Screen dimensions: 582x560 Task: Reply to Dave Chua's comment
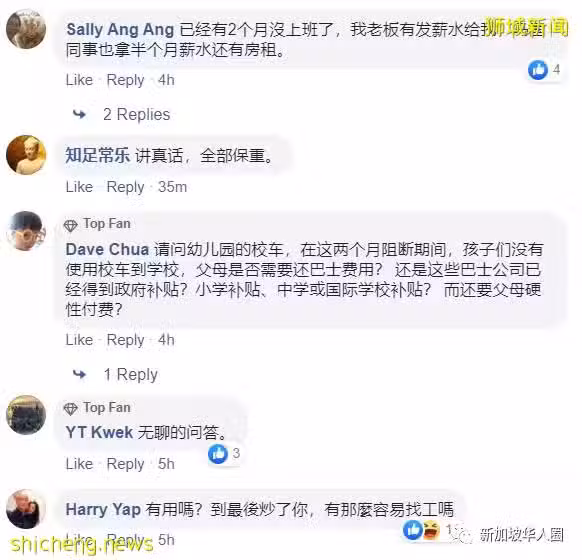coord(125,340)
